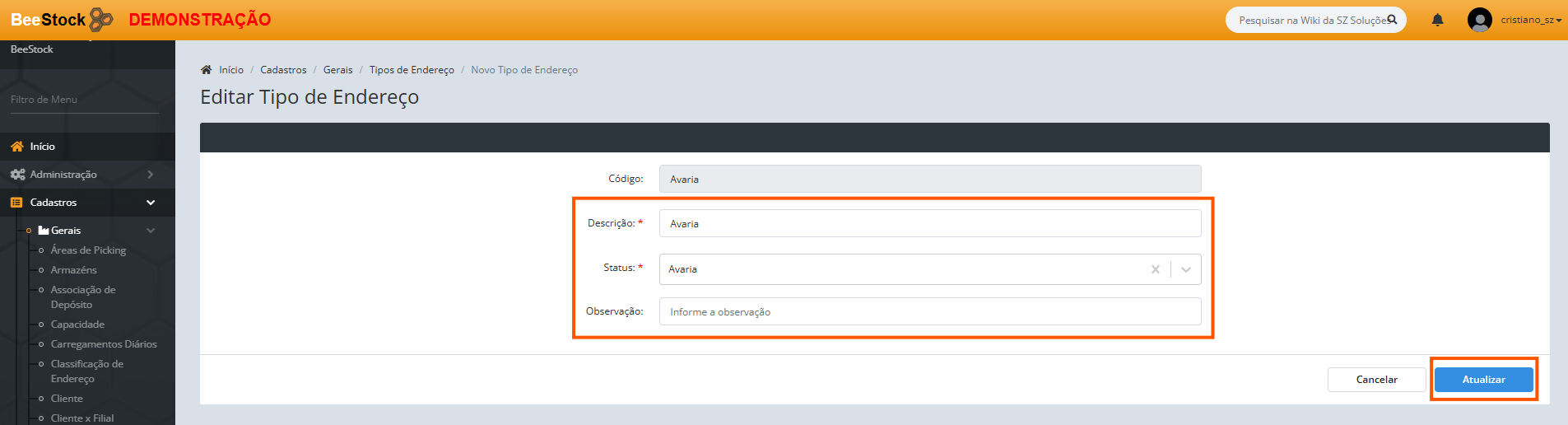Open the Status dropdown arrow
The image size is (1568, 425).
point(1186,269)
